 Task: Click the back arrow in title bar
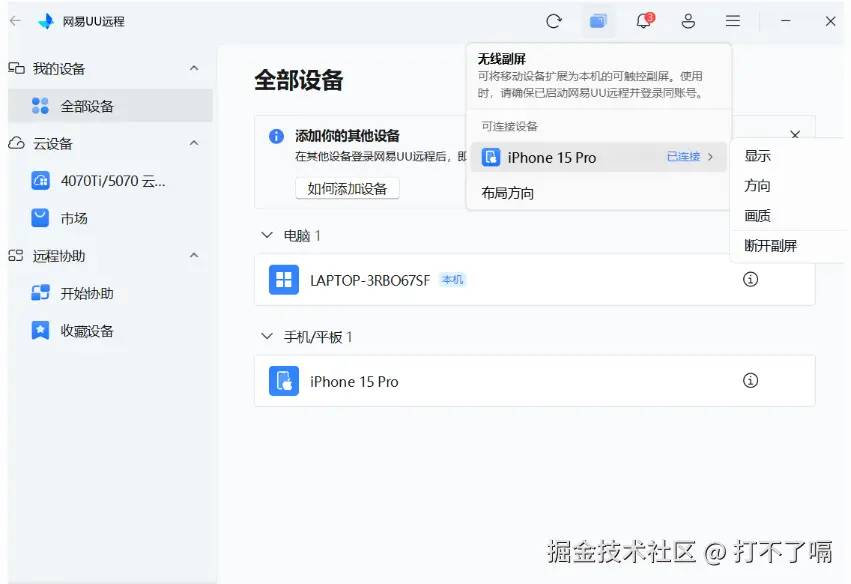click(x=15, y=21)
